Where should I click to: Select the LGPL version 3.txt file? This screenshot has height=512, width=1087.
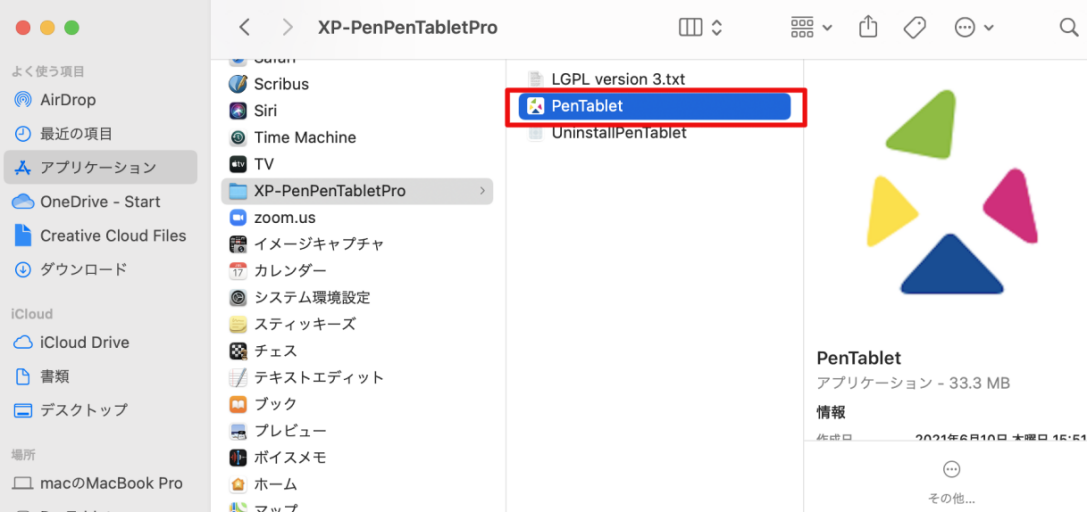(655, 79)
